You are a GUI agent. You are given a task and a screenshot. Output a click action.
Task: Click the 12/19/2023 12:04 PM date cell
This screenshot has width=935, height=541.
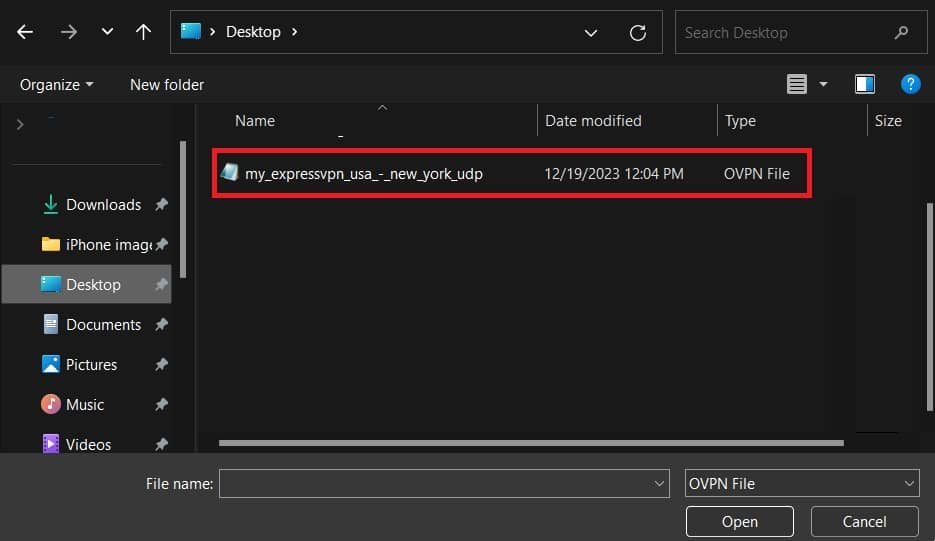pyautogui.click(x=614, y=174)
